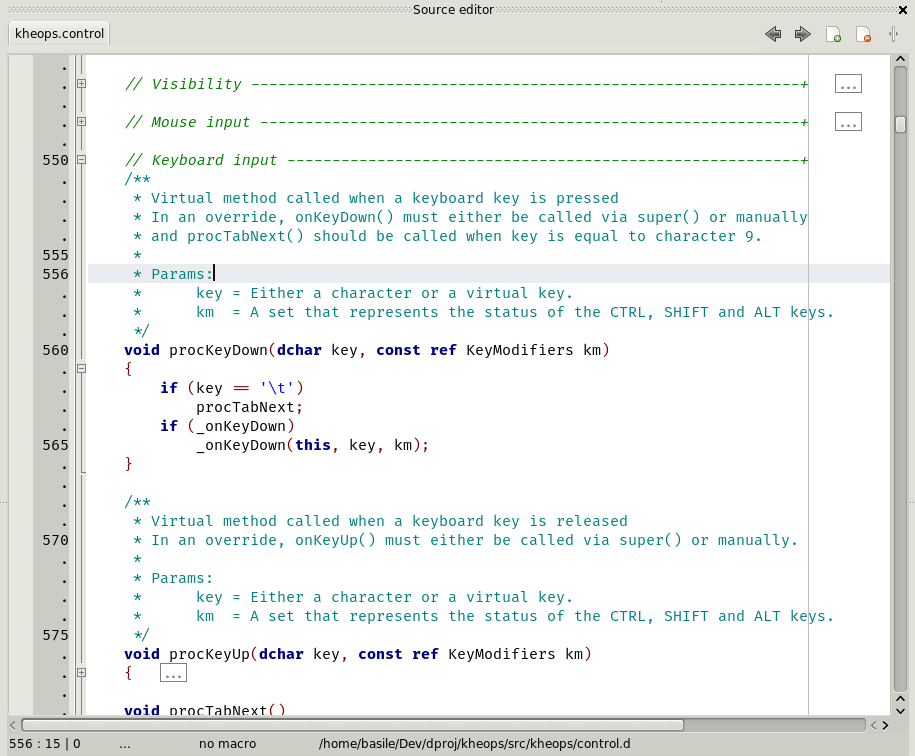The height and width of the screenshot is (756, 915).
Task: Click the vertical scrollbar thumb
Action: 900,125
